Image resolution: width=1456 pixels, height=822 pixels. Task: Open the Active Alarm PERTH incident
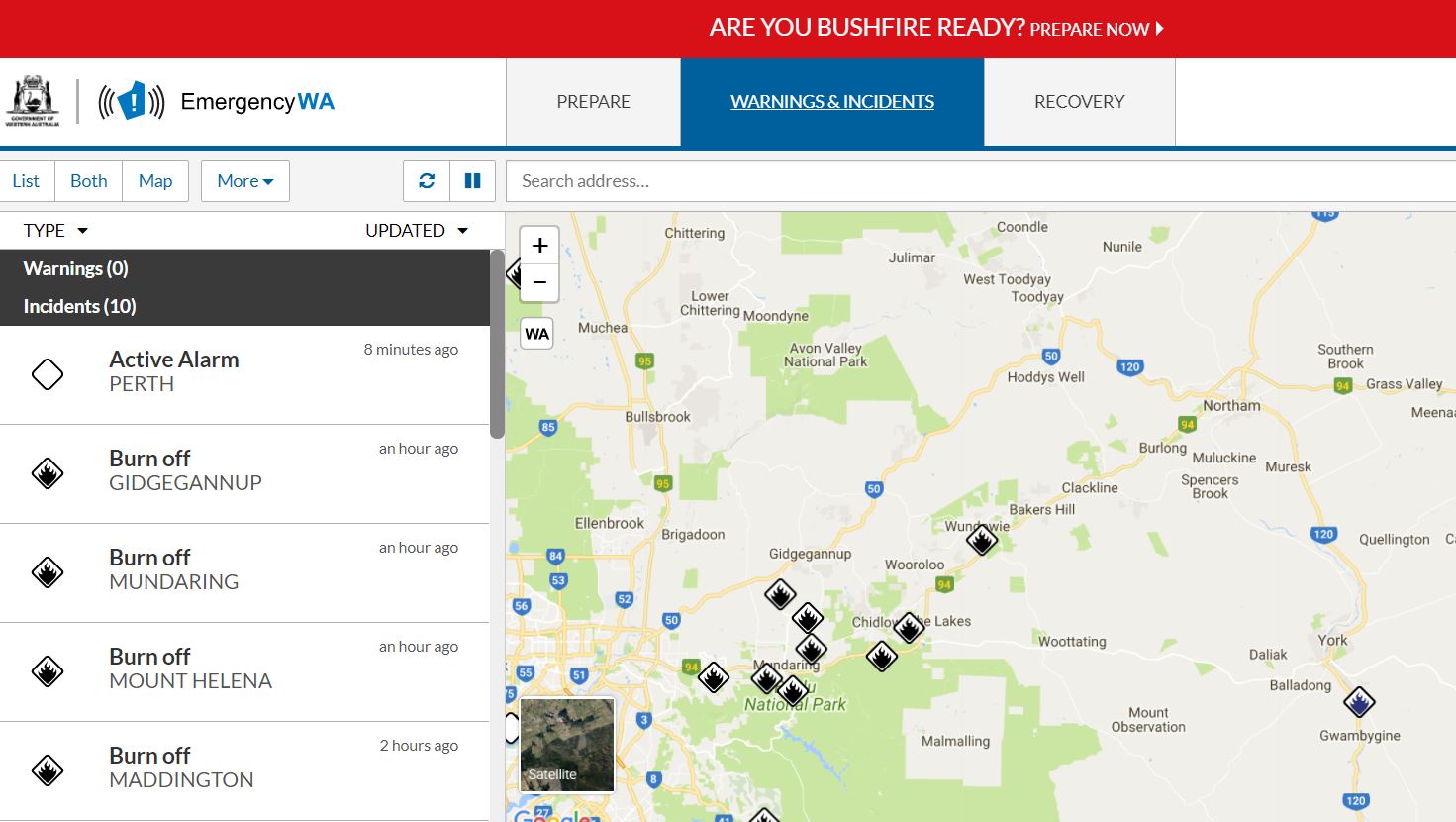(244, 374)
